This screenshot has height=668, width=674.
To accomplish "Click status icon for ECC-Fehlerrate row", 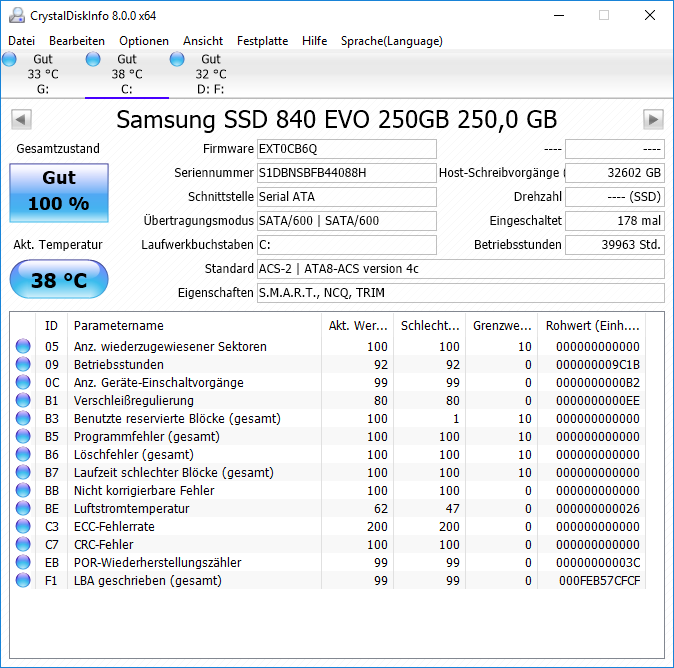I will (23, 527).
